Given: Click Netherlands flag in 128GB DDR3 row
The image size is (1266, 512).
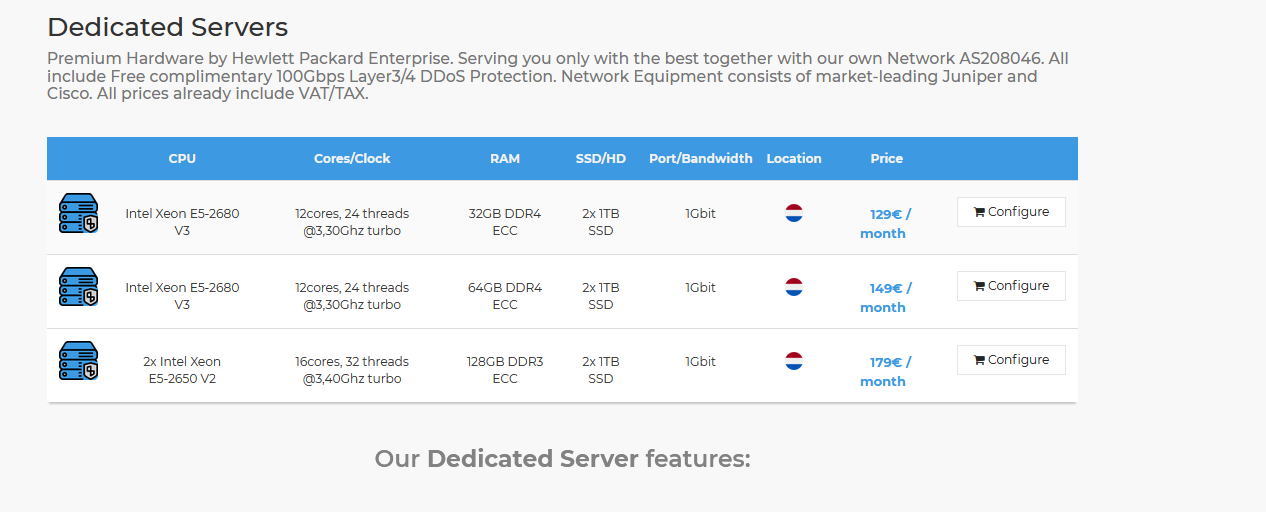Looking at the screenshot, I should click(794, 361).
